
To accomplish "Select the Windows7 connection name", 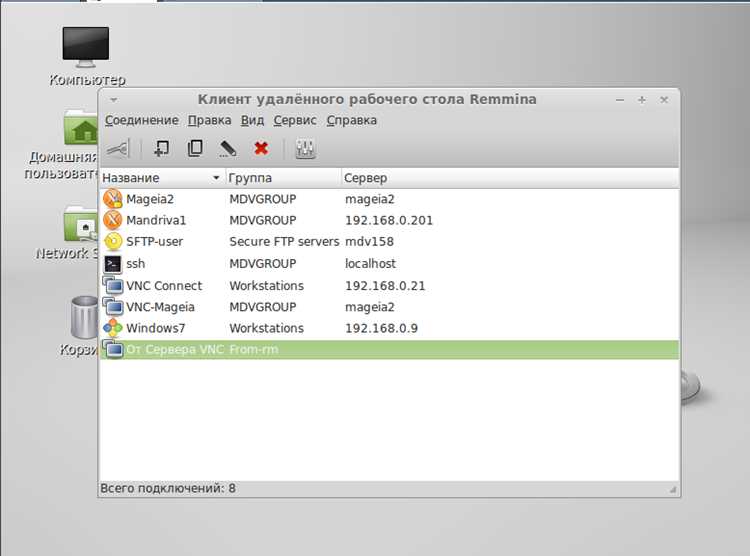I will (155, 328).
